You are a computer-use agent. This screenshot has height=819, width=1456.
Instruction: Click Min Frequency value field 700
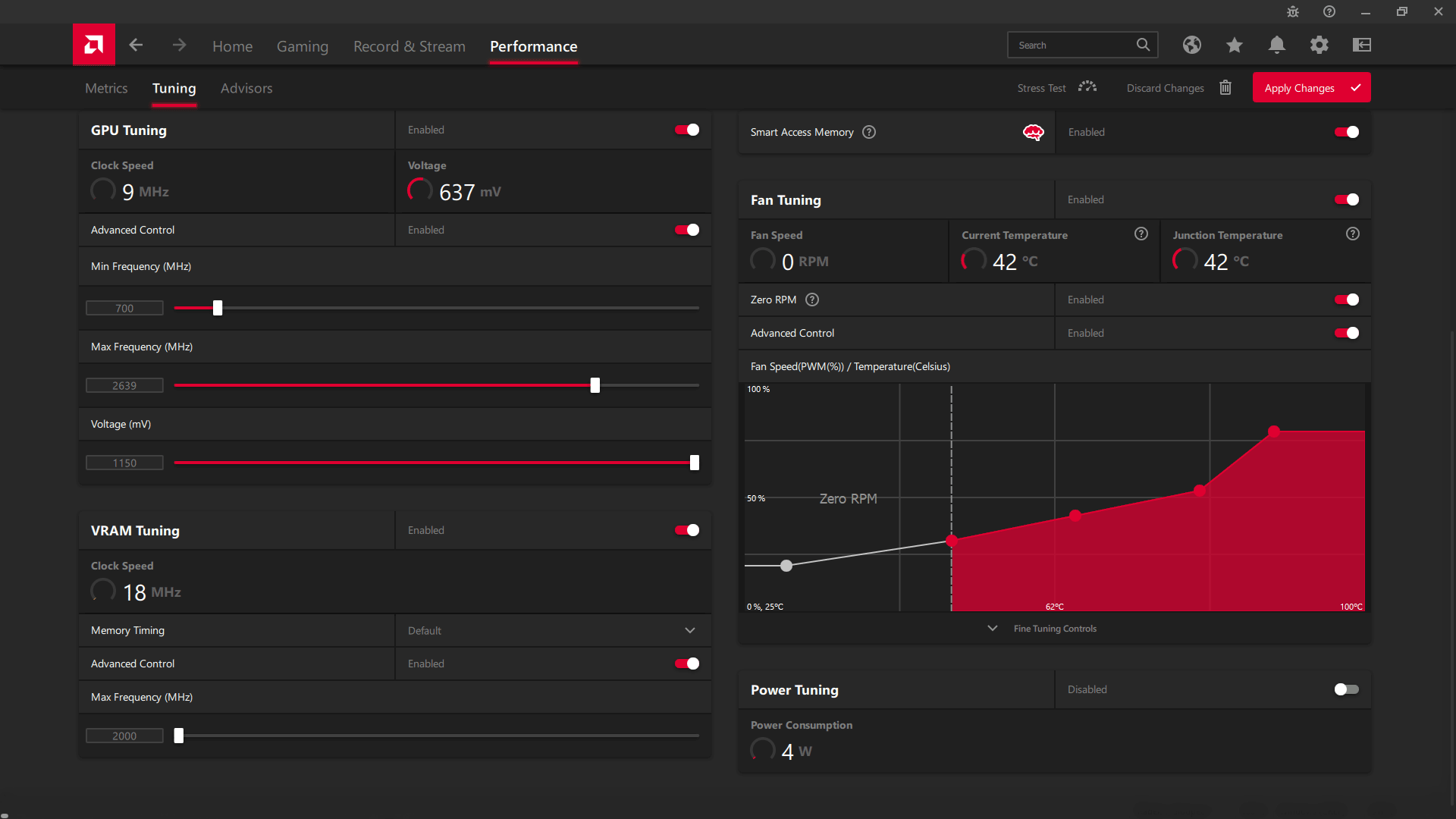pyautogui.click(x=124, y=308)
